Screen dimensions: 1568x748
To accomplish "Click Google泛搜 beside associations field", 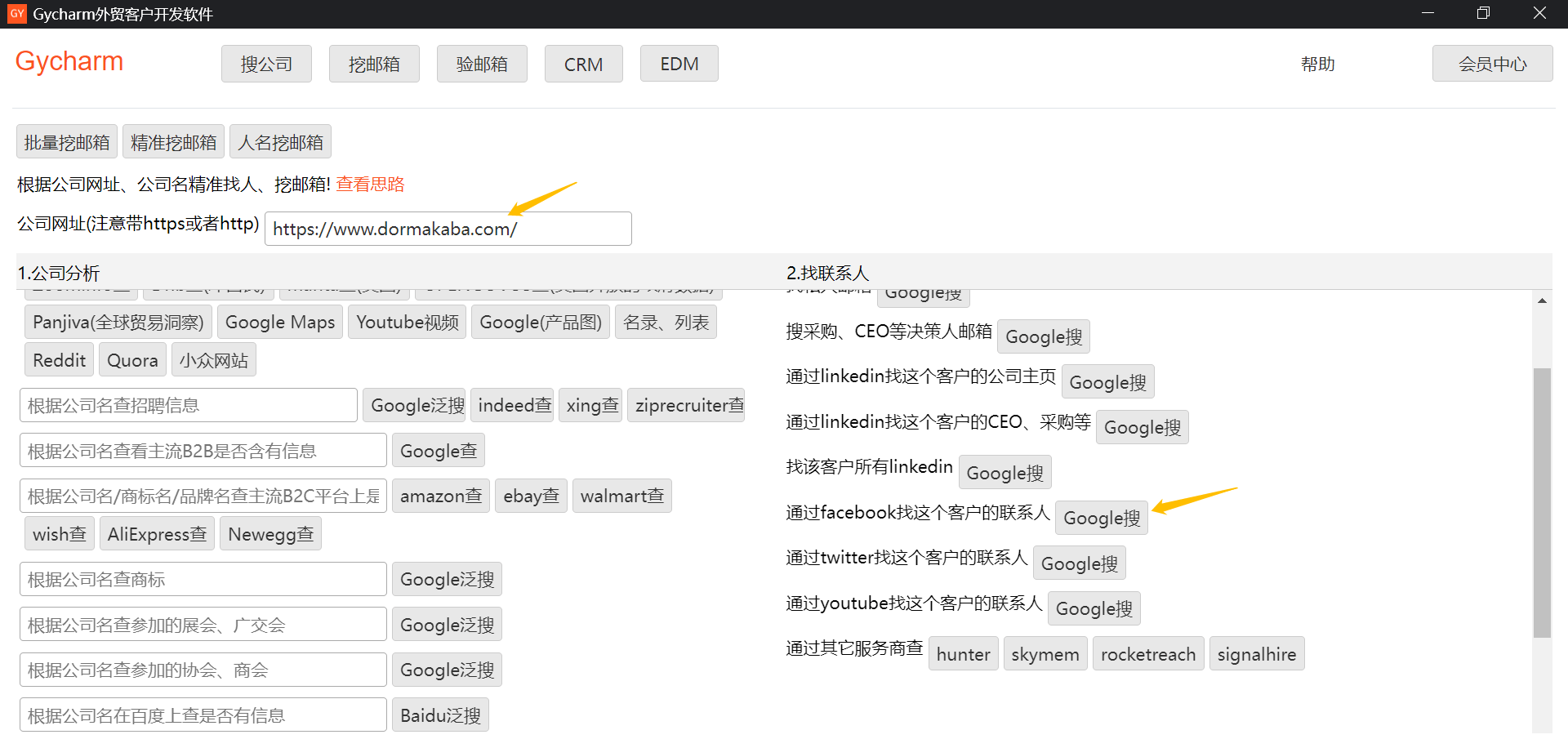I will pyautogui.click(x=447, y=670).
